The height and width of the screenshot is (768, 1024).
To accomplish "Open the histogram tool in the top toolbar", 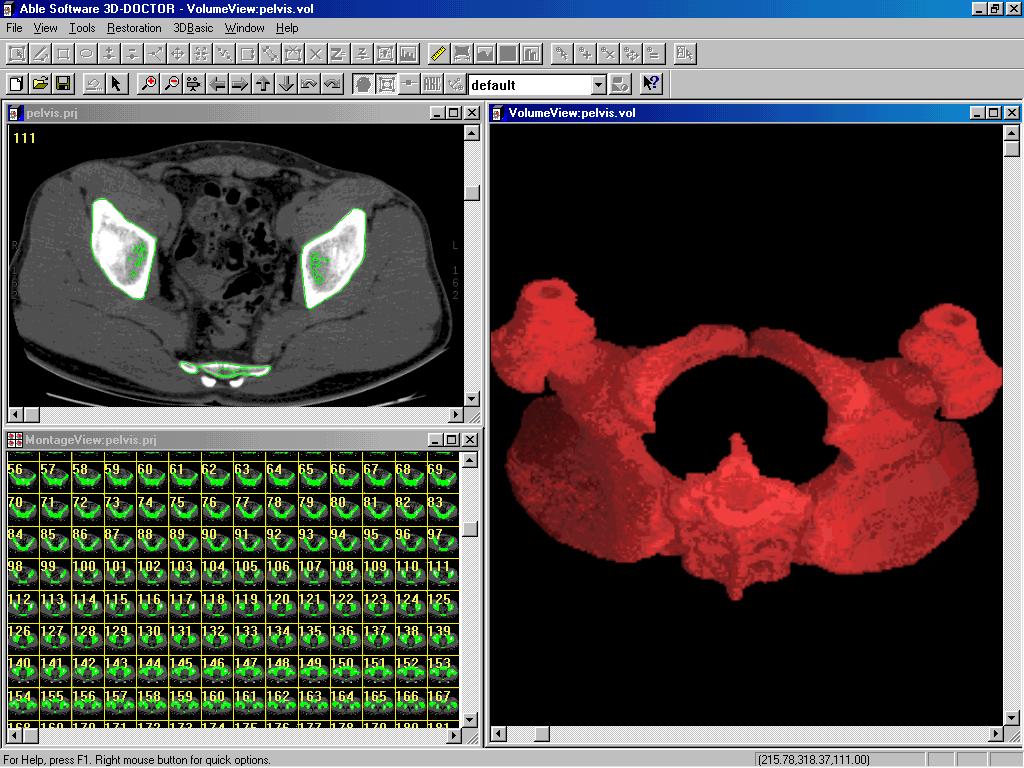I will (x=409, y=54).
